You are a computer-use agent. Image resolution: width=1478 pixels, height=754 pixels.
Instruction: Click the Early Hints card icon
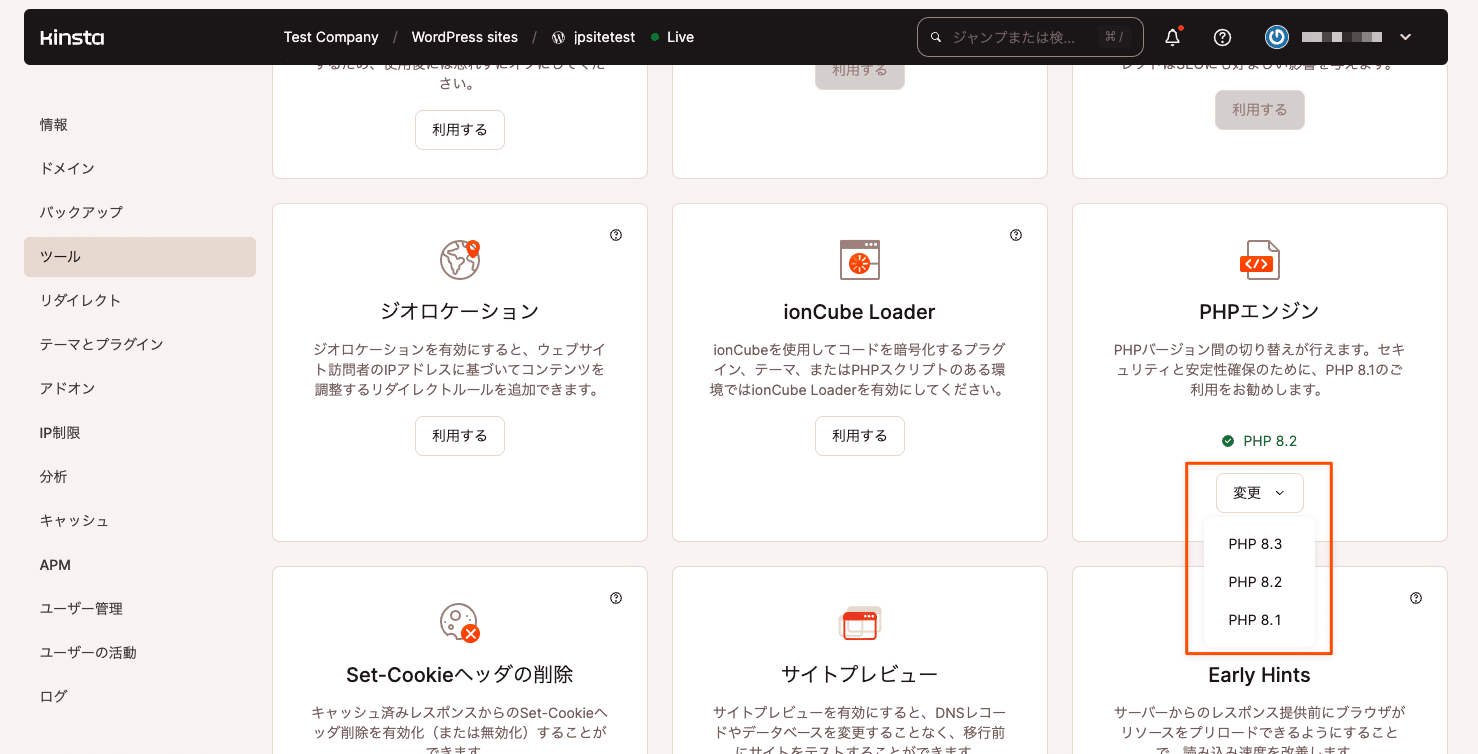[x=1259, y=622]
